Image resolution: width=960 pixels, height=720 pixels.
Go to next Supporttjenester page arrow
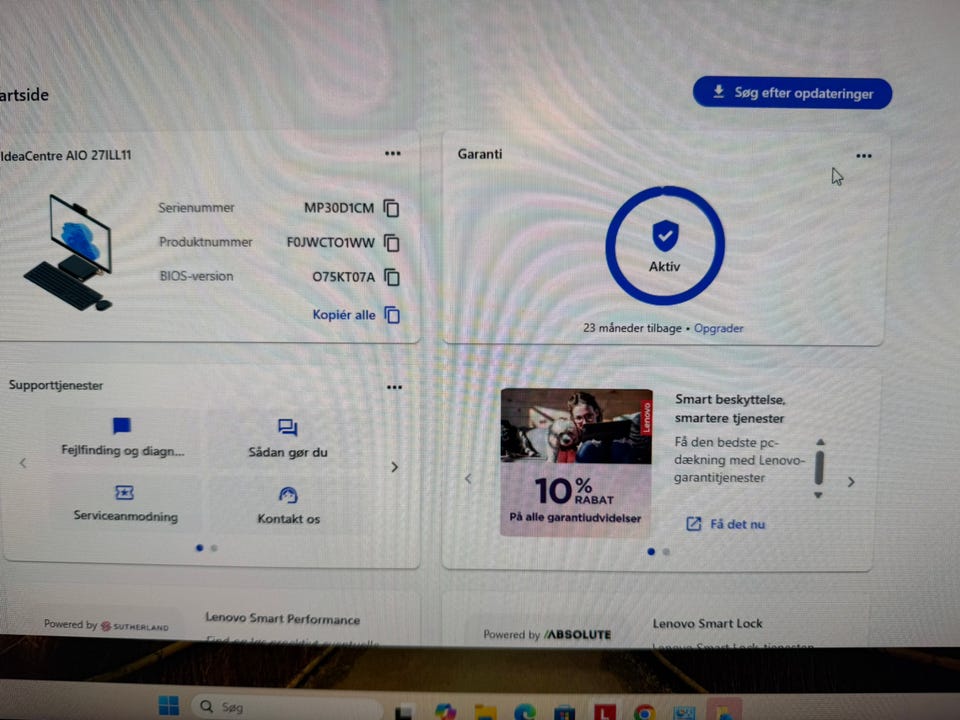395,467
